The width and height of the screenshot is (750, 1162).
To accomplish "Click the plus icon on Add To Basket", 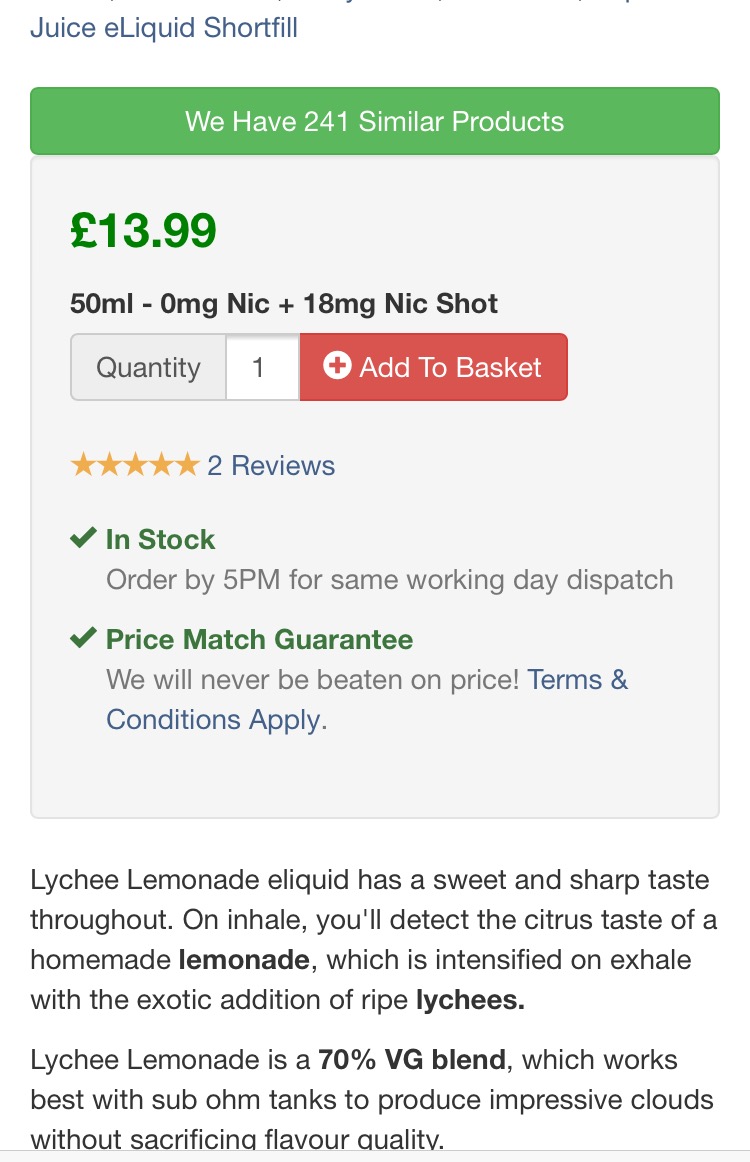I will pos(337,367).
